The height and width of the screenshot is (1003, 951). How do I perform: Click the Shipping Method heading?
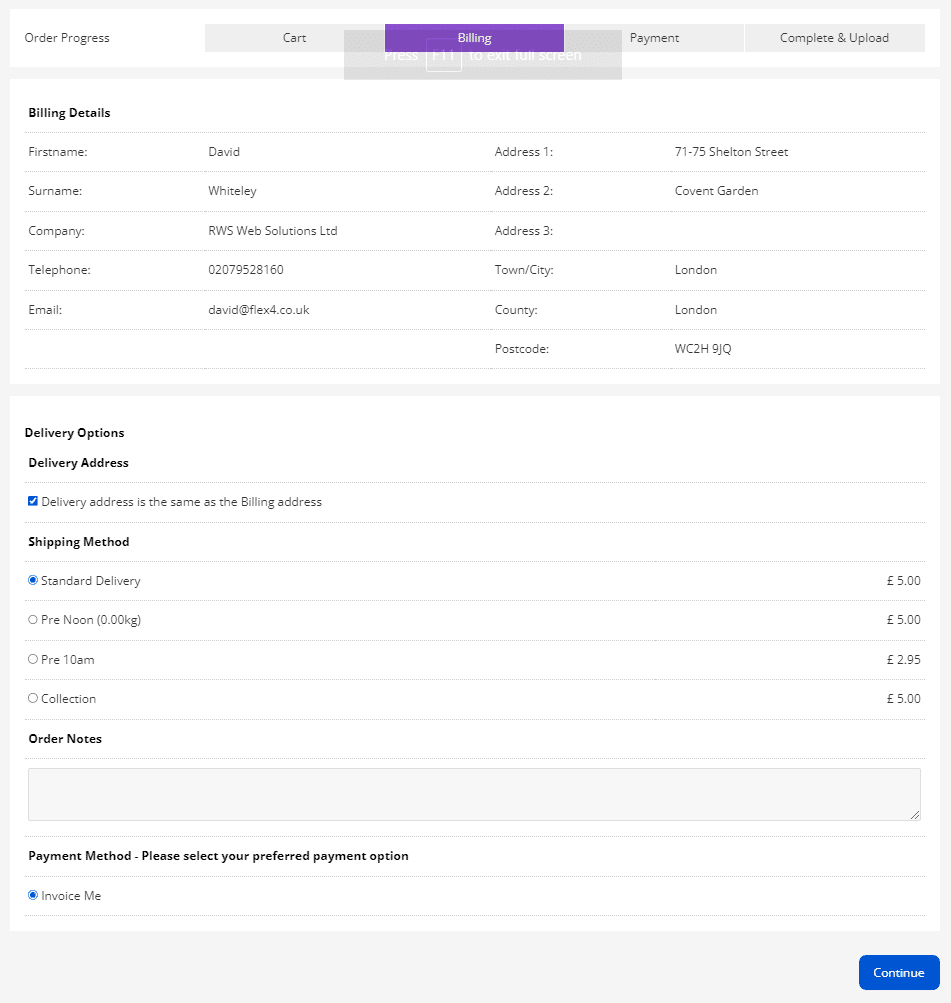(79, 542)
